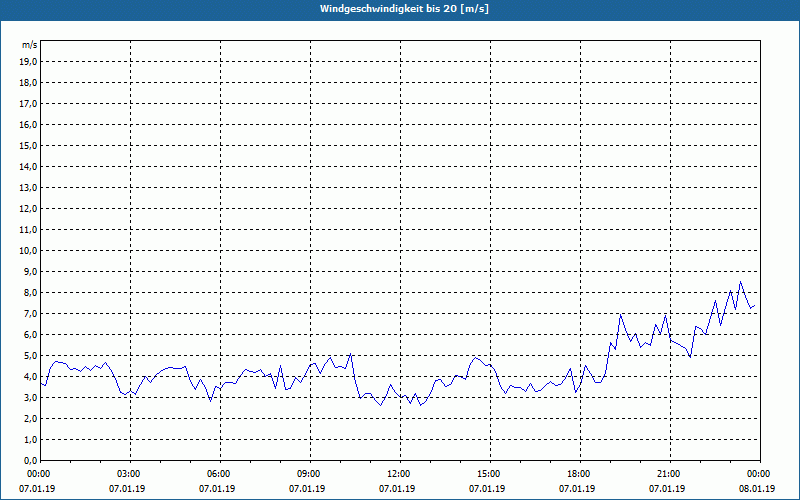The height and width of the screenshot is (500, 800).
Task: Click the 07.01.19 date under 09:00
Action: pyautogui.click(x=307, y=488)
